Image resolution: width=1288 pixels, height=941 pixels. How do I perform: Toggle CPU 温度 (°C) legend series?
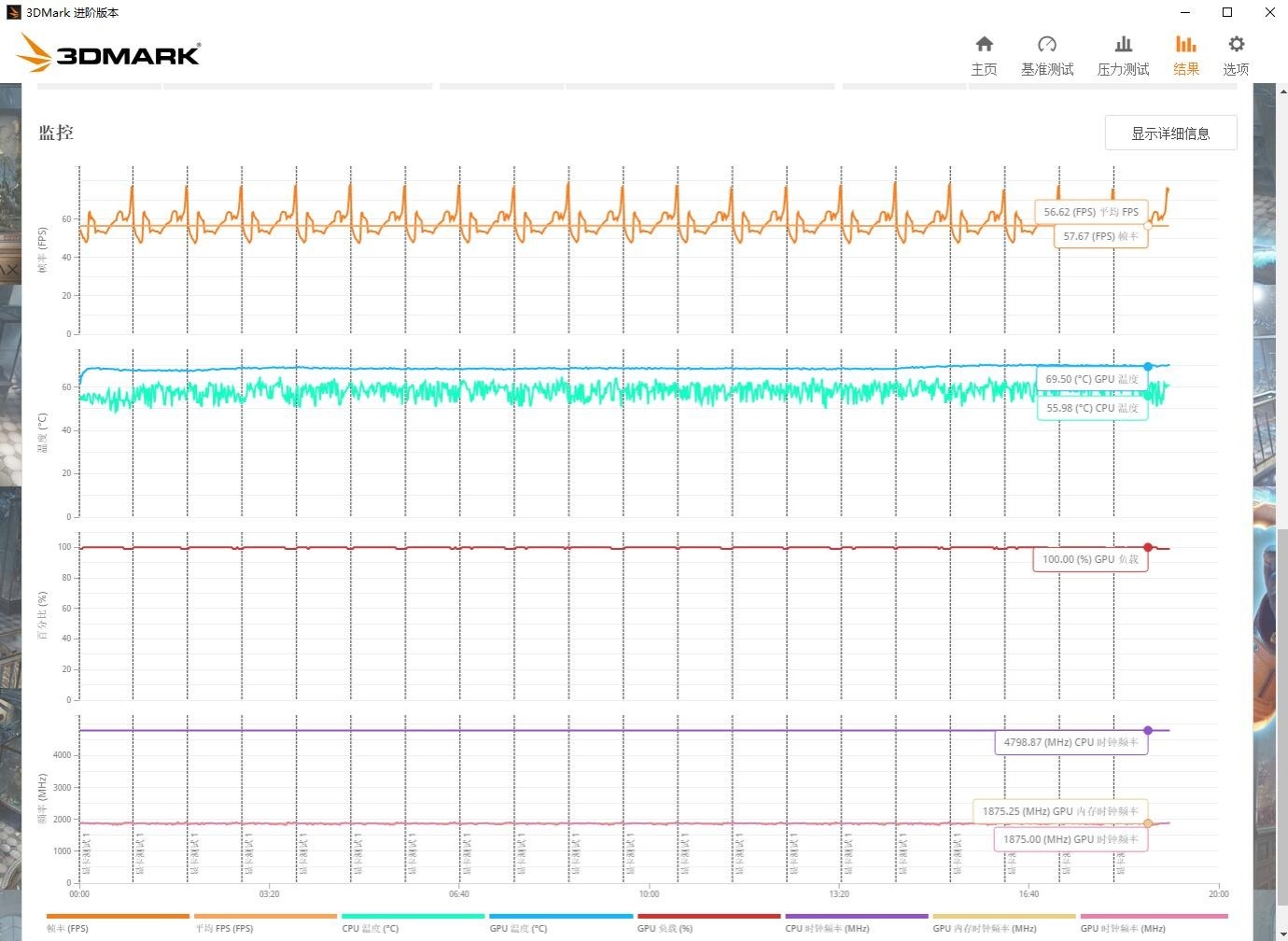coord(370,928)
